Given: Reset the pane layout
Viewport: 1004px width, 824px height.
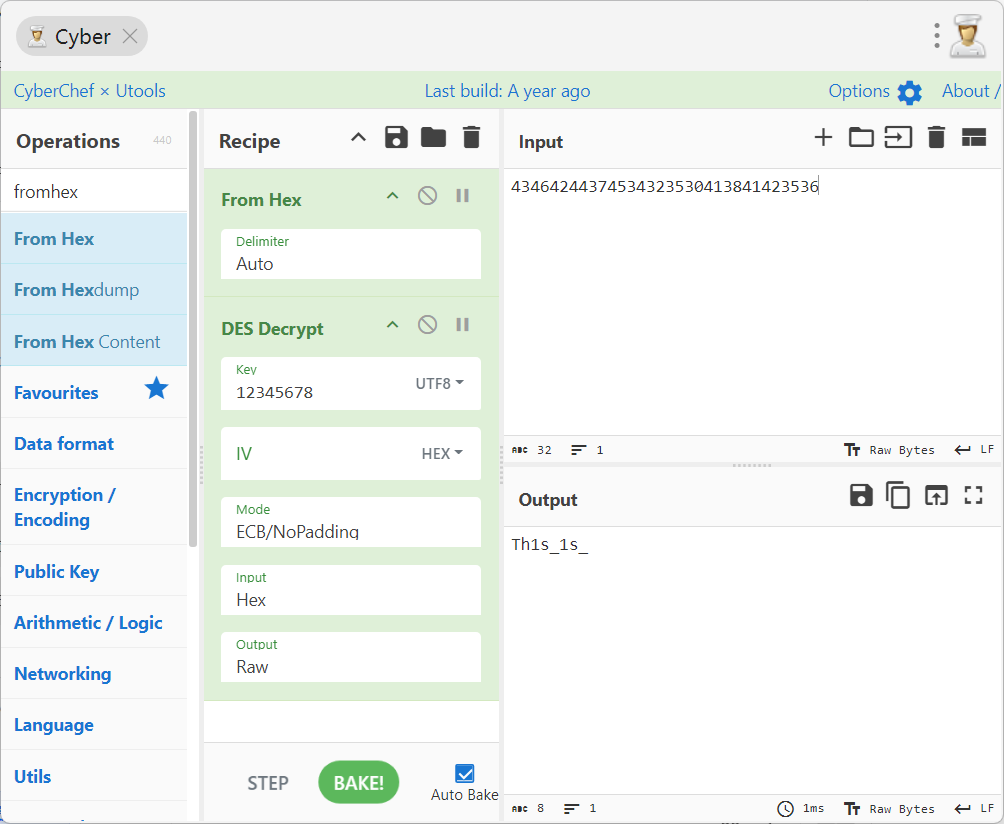Looking at the screenshot, I should pos(974,137).
